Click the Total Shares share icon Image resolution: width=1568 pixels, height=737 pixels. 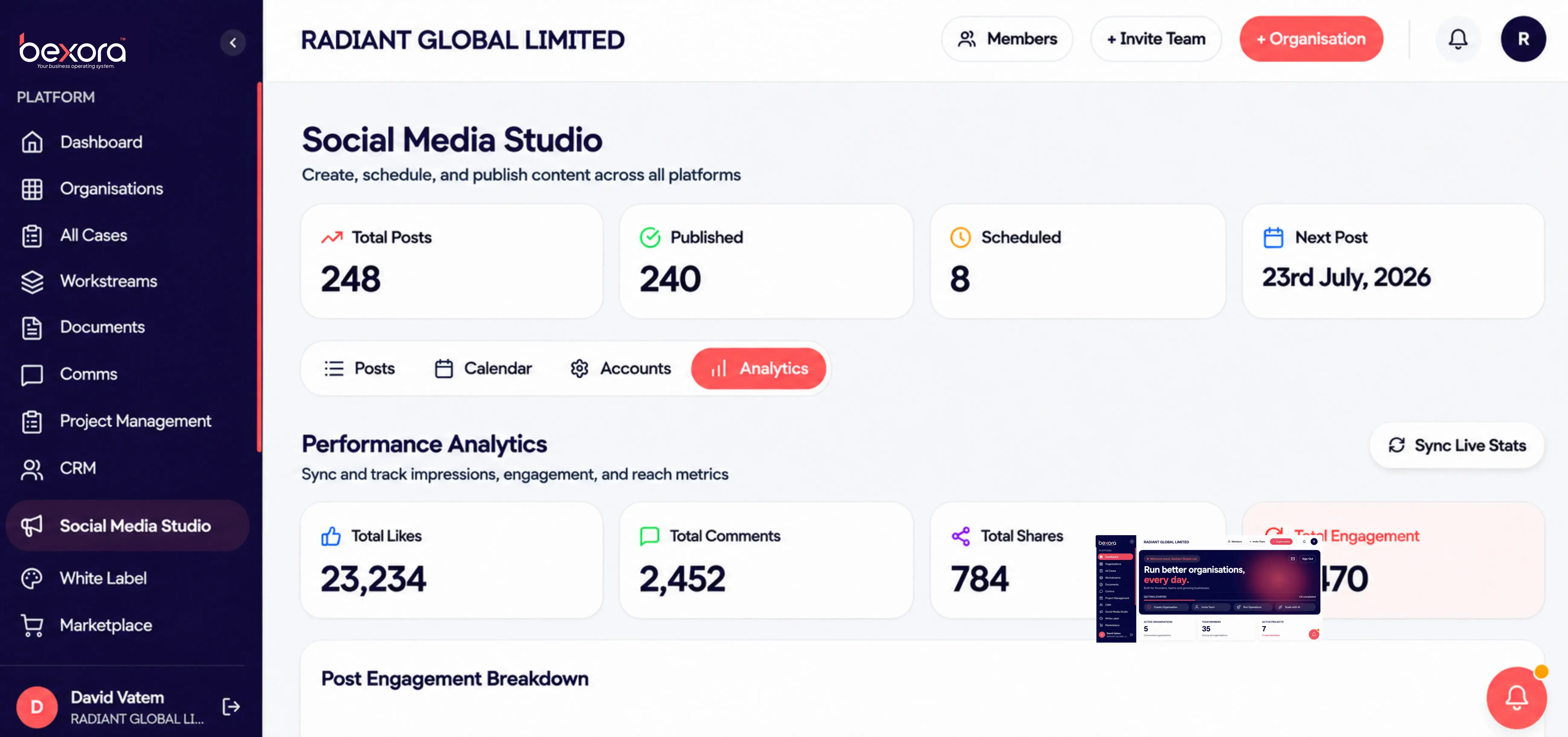coord(961,536)
